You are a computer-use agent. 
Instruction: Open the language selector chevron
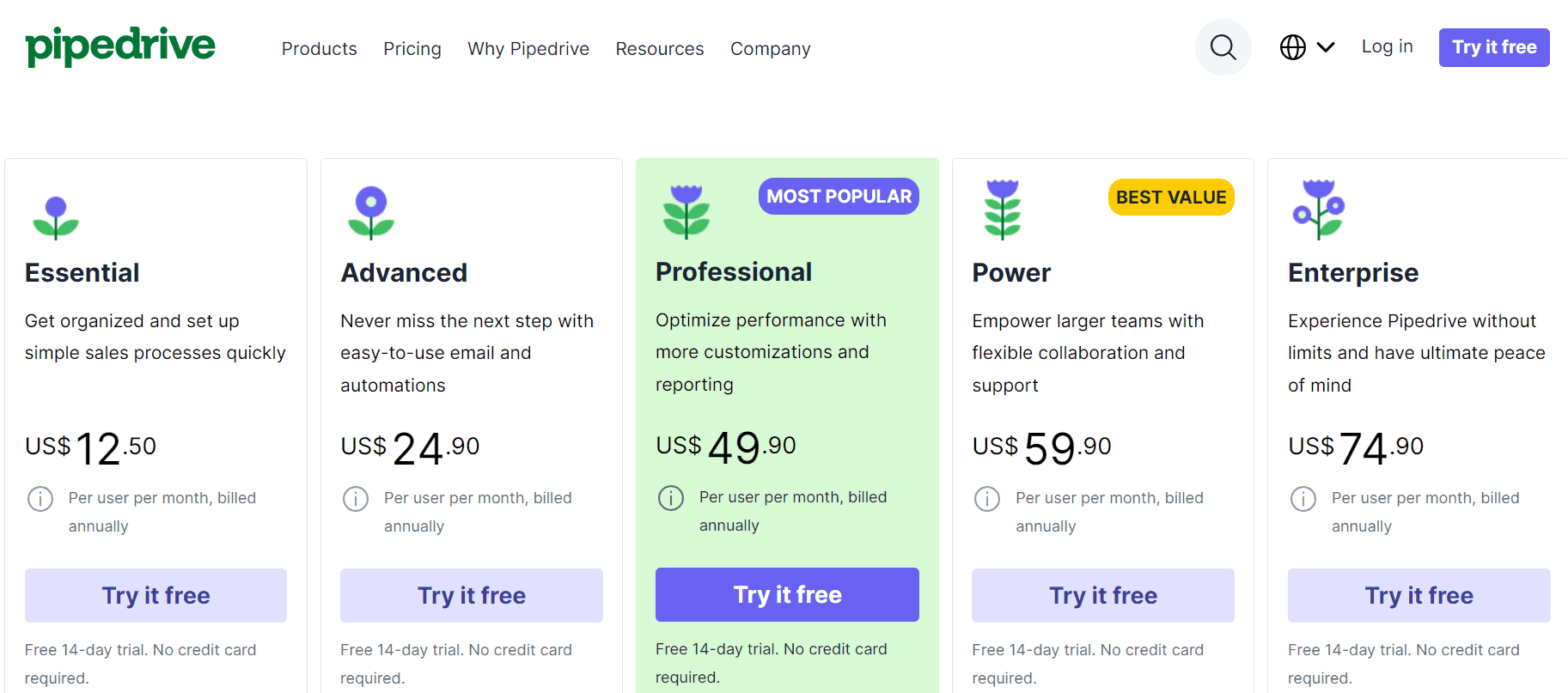click(x=1326, y=47)
